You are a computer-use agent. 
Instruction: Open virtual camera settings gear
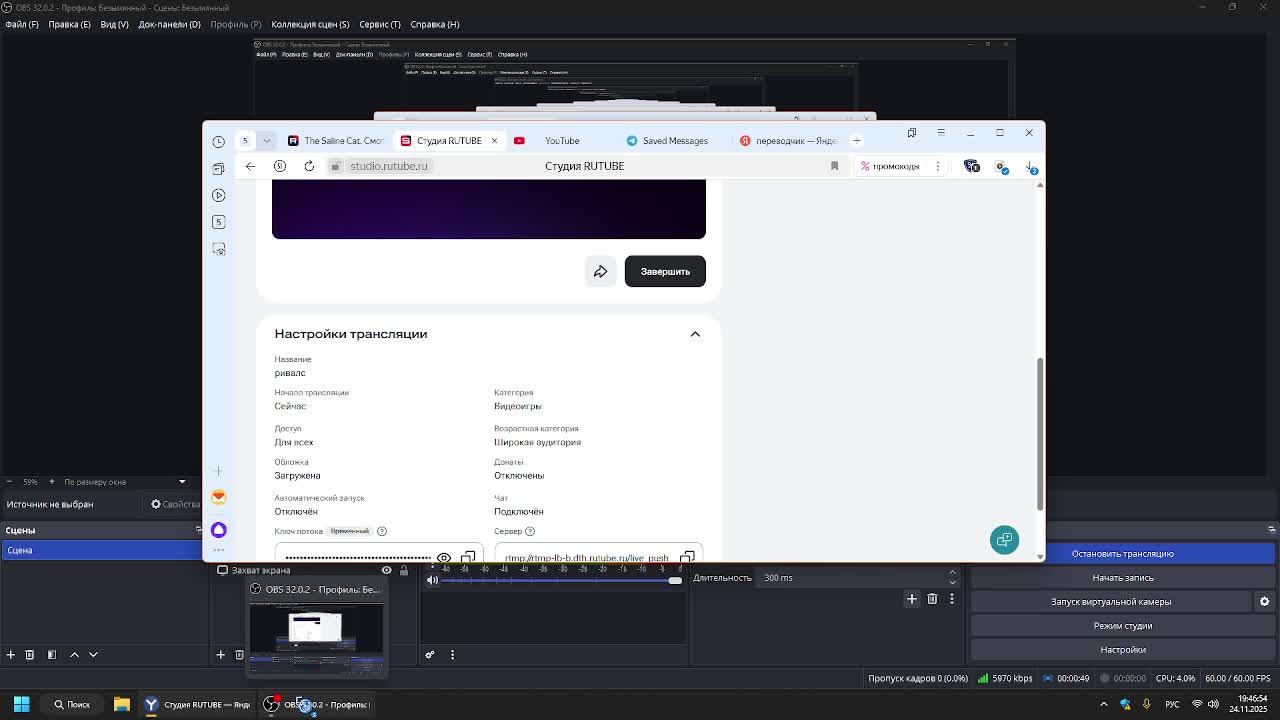tap(1264, 602)
